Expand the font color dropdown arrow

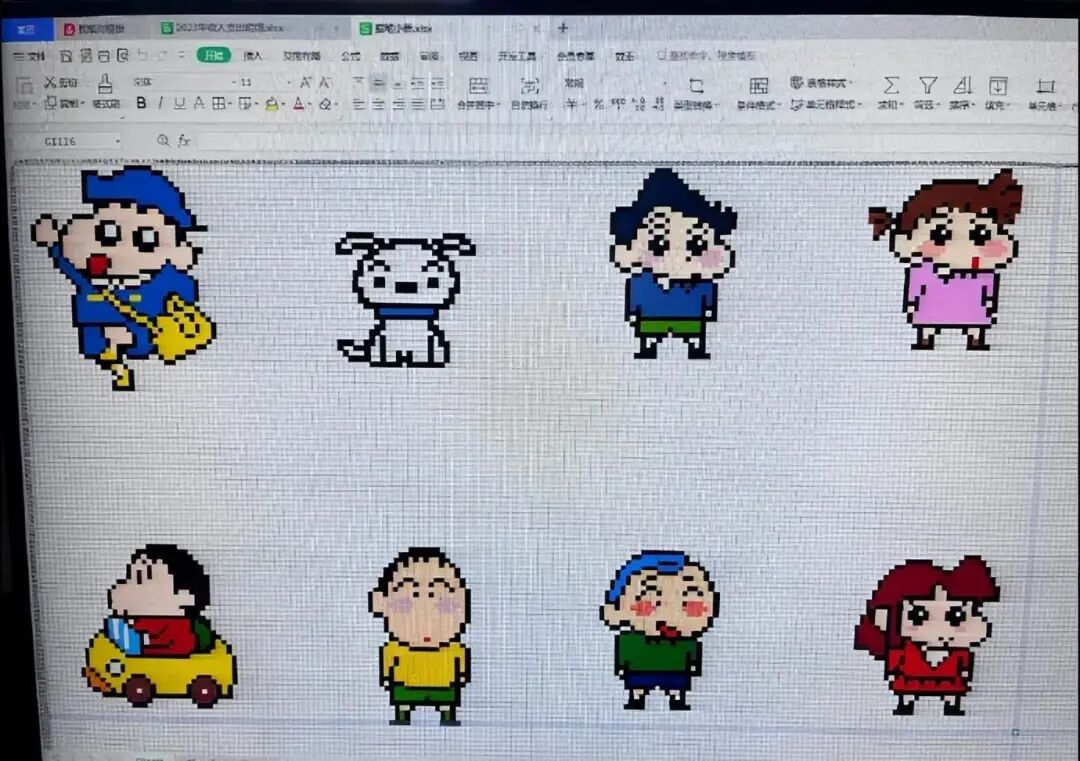309,104
